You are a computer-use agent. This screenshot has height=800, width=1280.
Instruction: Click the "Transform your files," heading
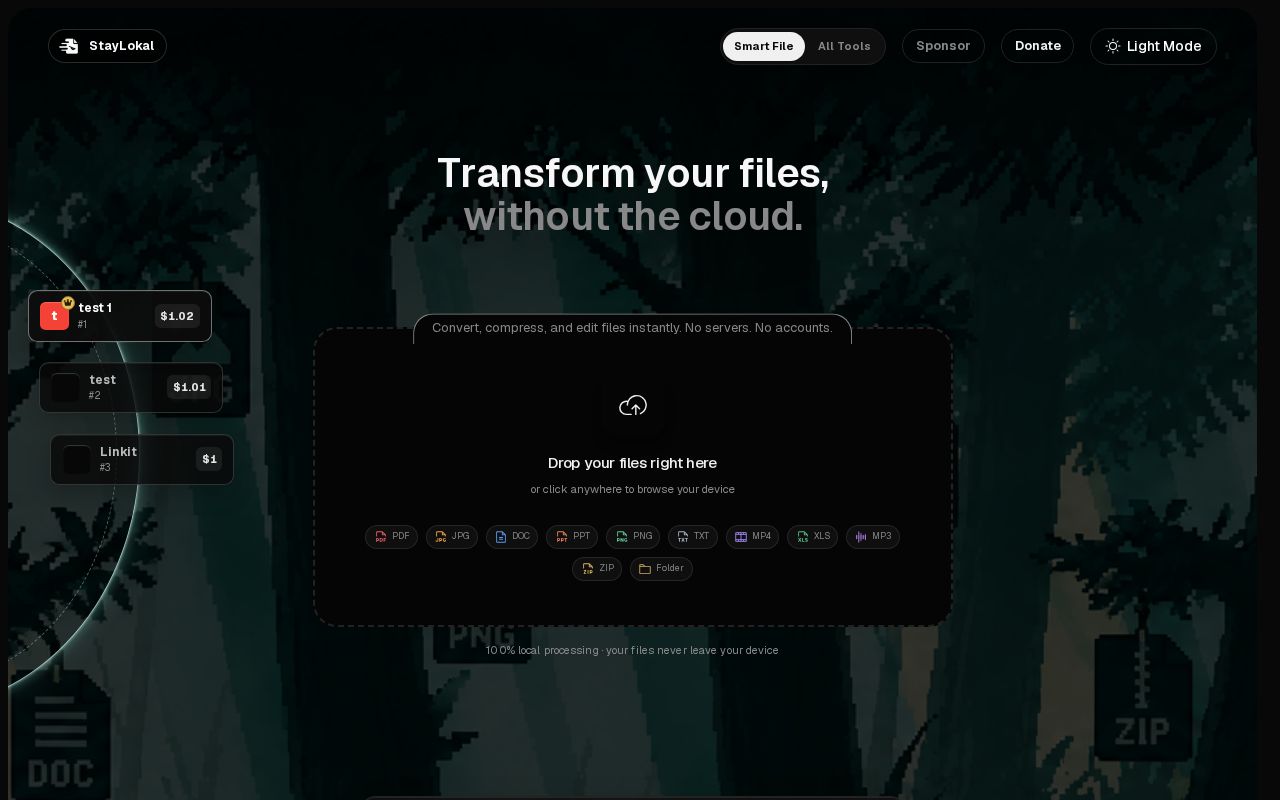633,173
